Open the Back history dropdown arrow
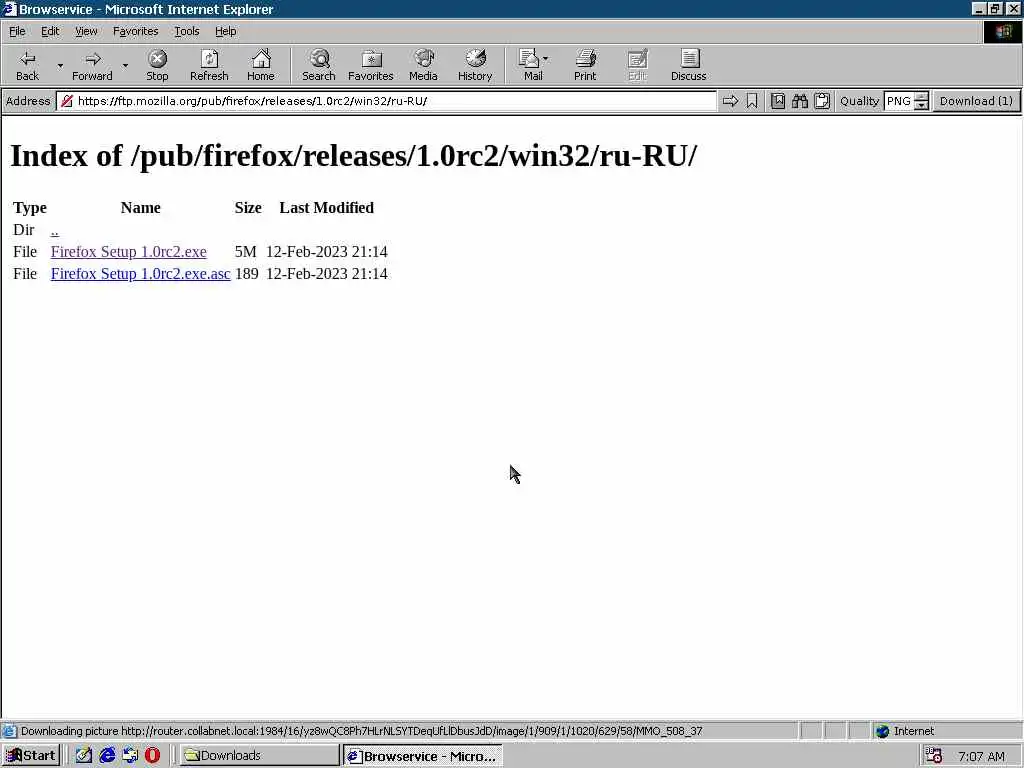The height and width of the screenshot is (768, 1024). pyautogui.click(x=60, y=65)
